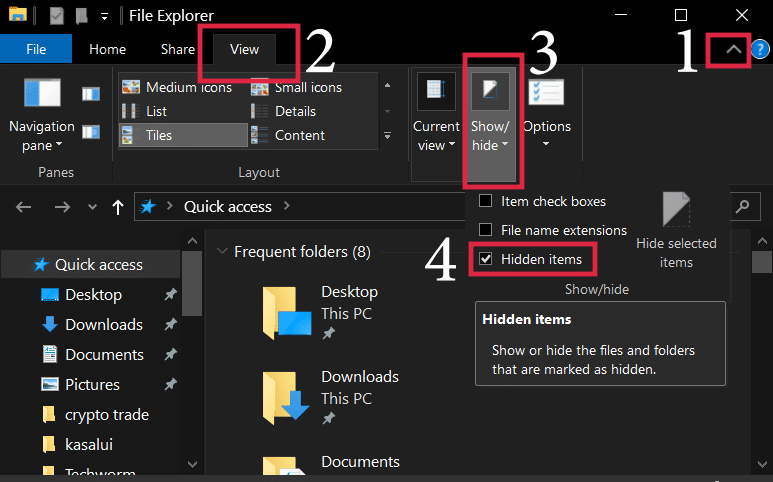
Task: Go forward with the forward arrow
Action: click(x=62, y=207)
